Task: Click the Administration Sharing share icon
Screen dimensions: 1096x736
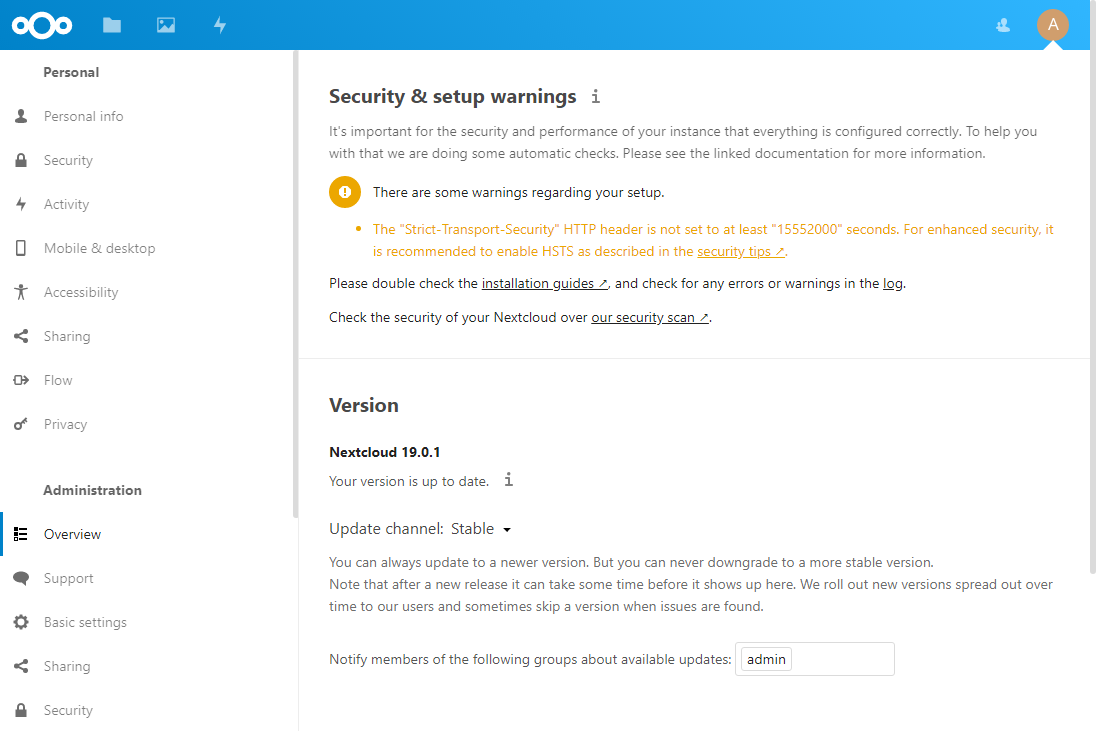Action: click(21, 666)
